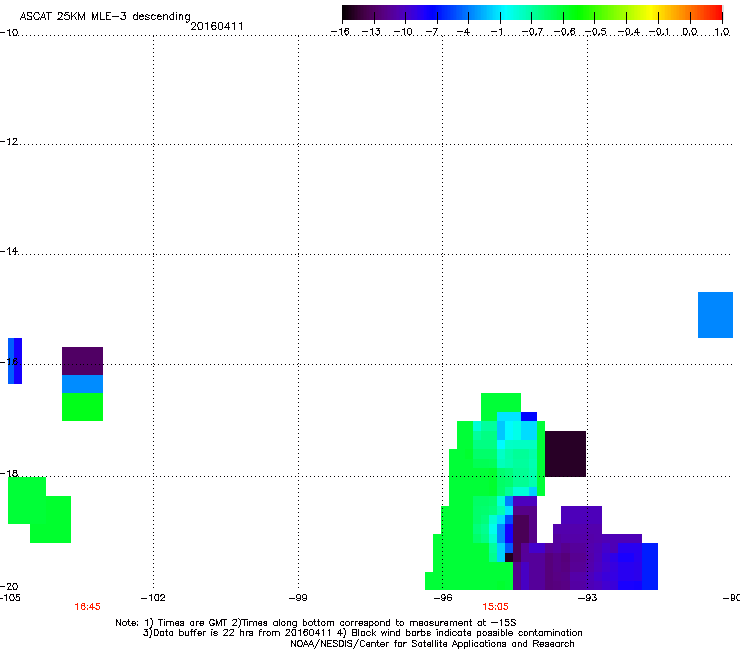The width and height of the screenshot is (740, 650).
Task: Click the longitude axis label '-93'
Action: pos(588,598)
